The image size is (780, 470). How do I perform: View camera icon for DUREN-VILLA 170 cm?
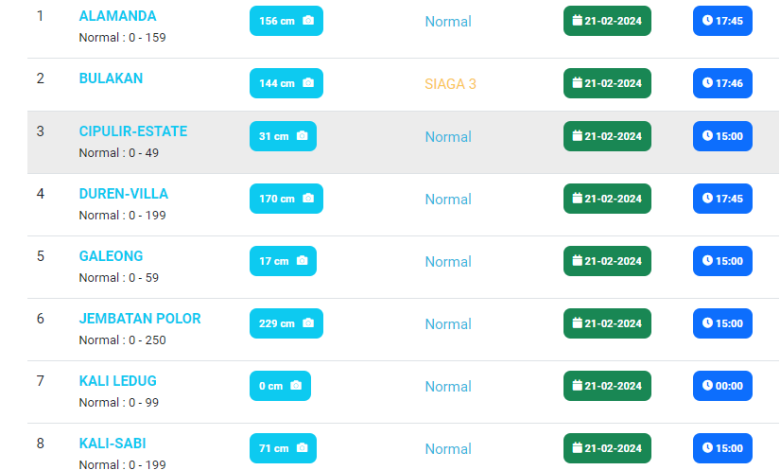coord(308,199)
